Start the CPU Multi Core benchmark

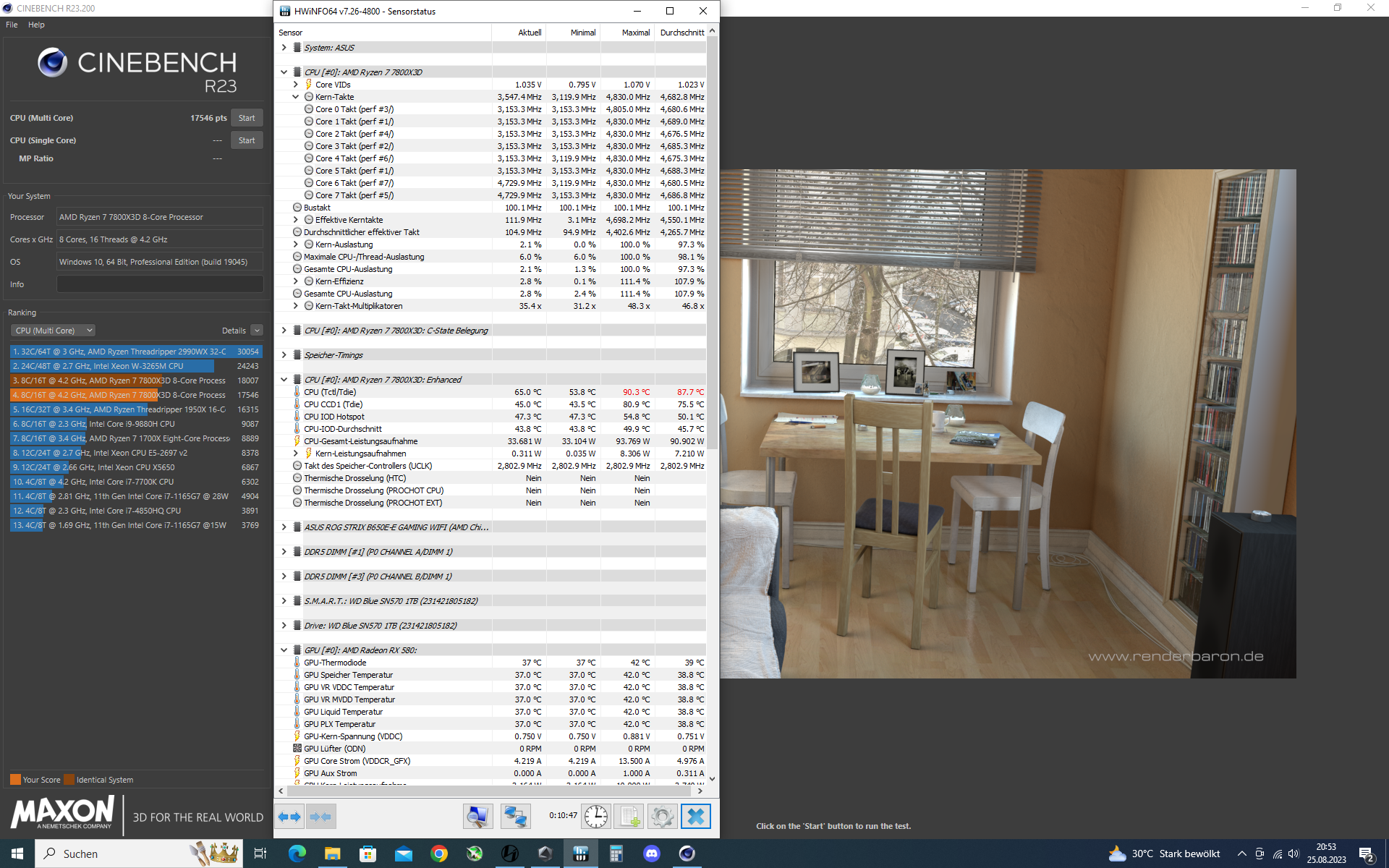tap(247, 118)
